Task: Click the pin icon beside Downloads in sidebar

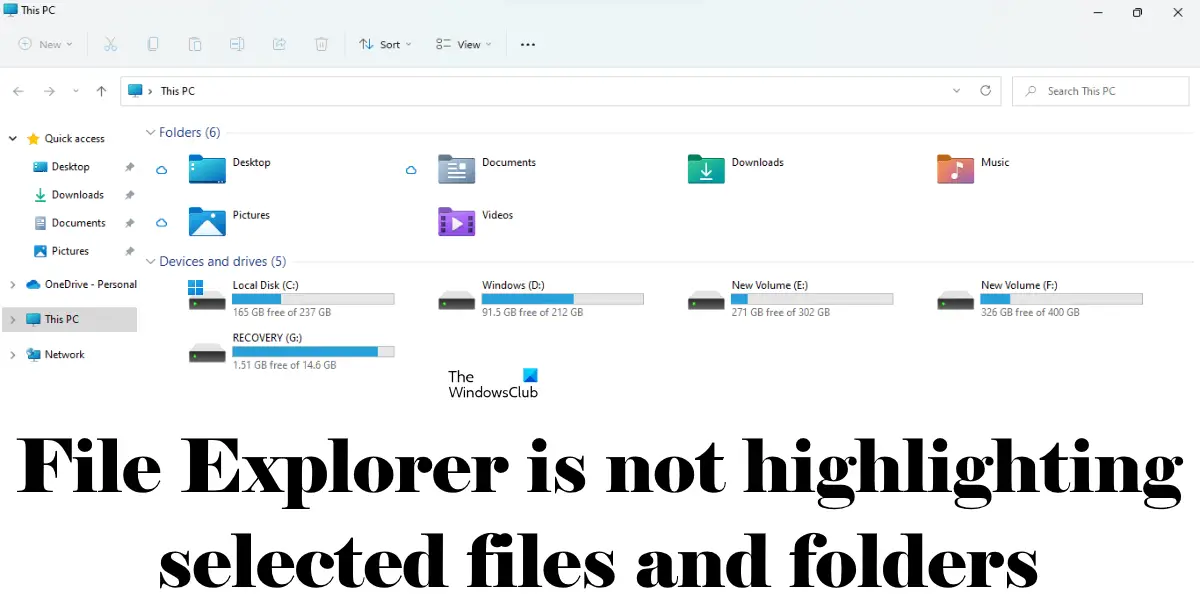Action: tap(129, 195)
